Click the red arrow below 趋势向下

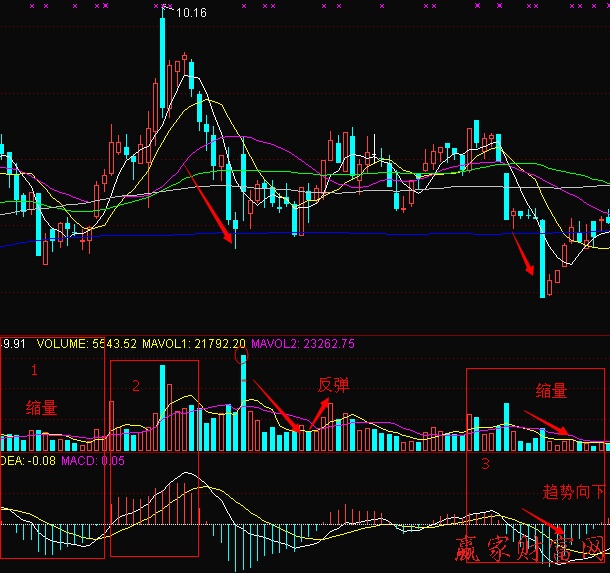[x=545, y=520]
